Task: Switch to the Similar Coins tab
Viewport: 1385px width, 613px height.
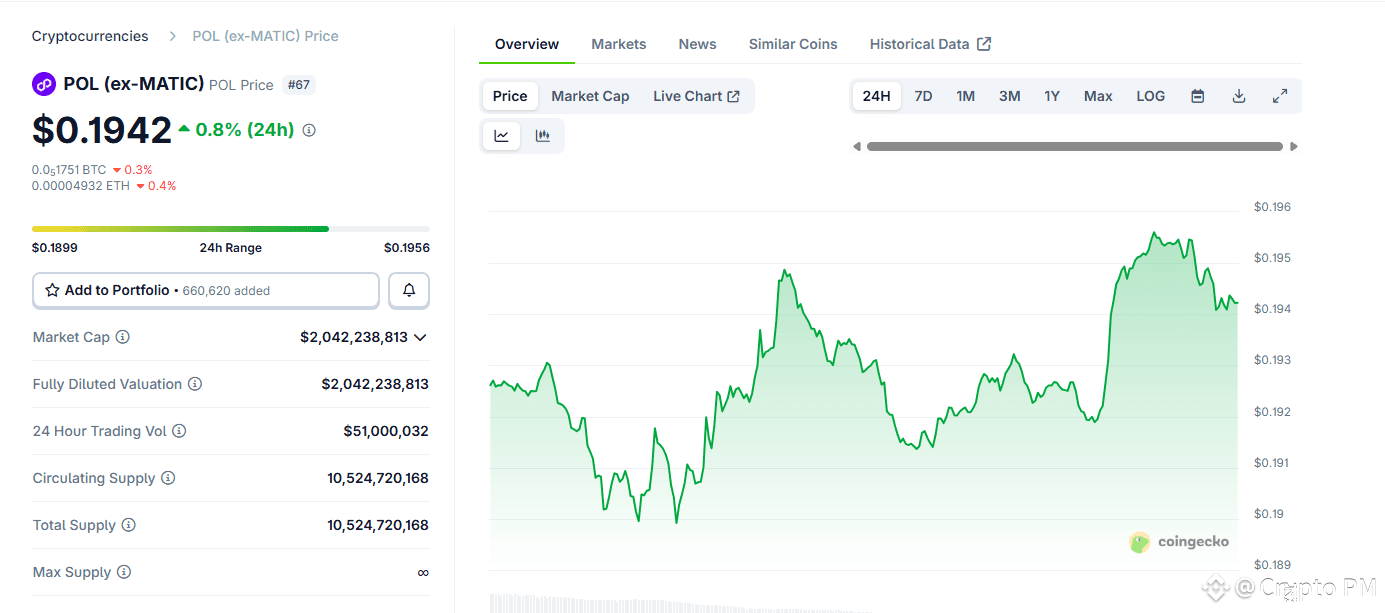Action: [x=793, y=44]
